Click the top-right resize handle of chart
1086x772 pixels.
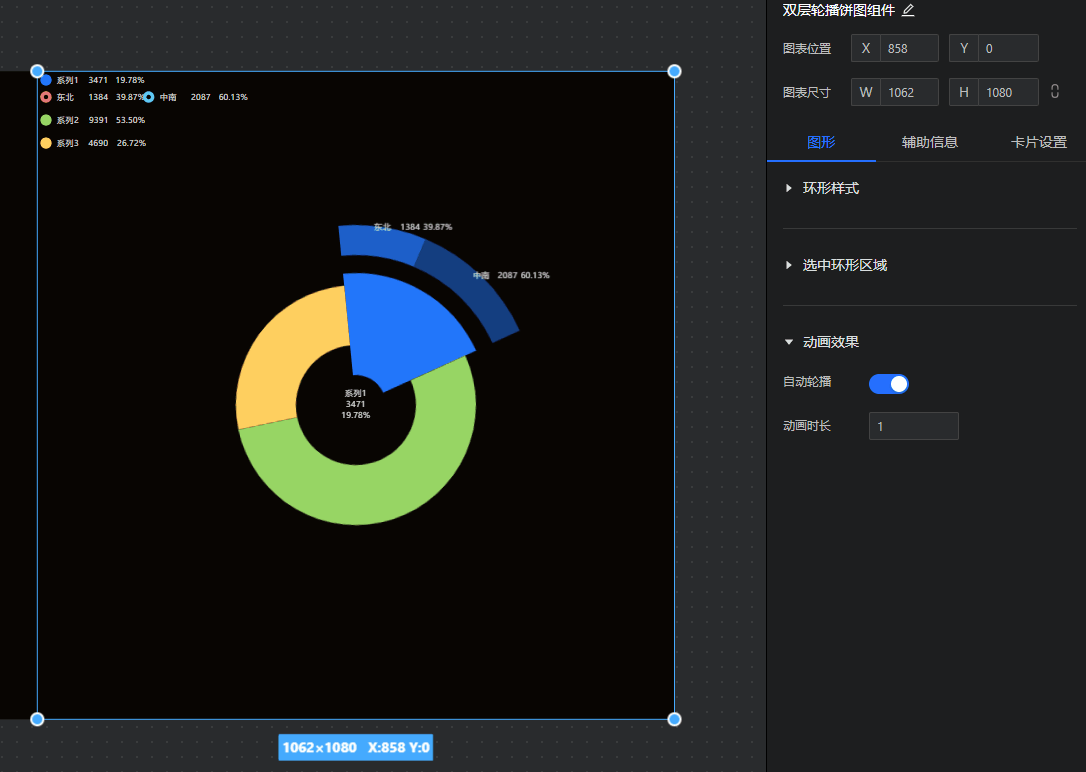[x=674, y=71]
